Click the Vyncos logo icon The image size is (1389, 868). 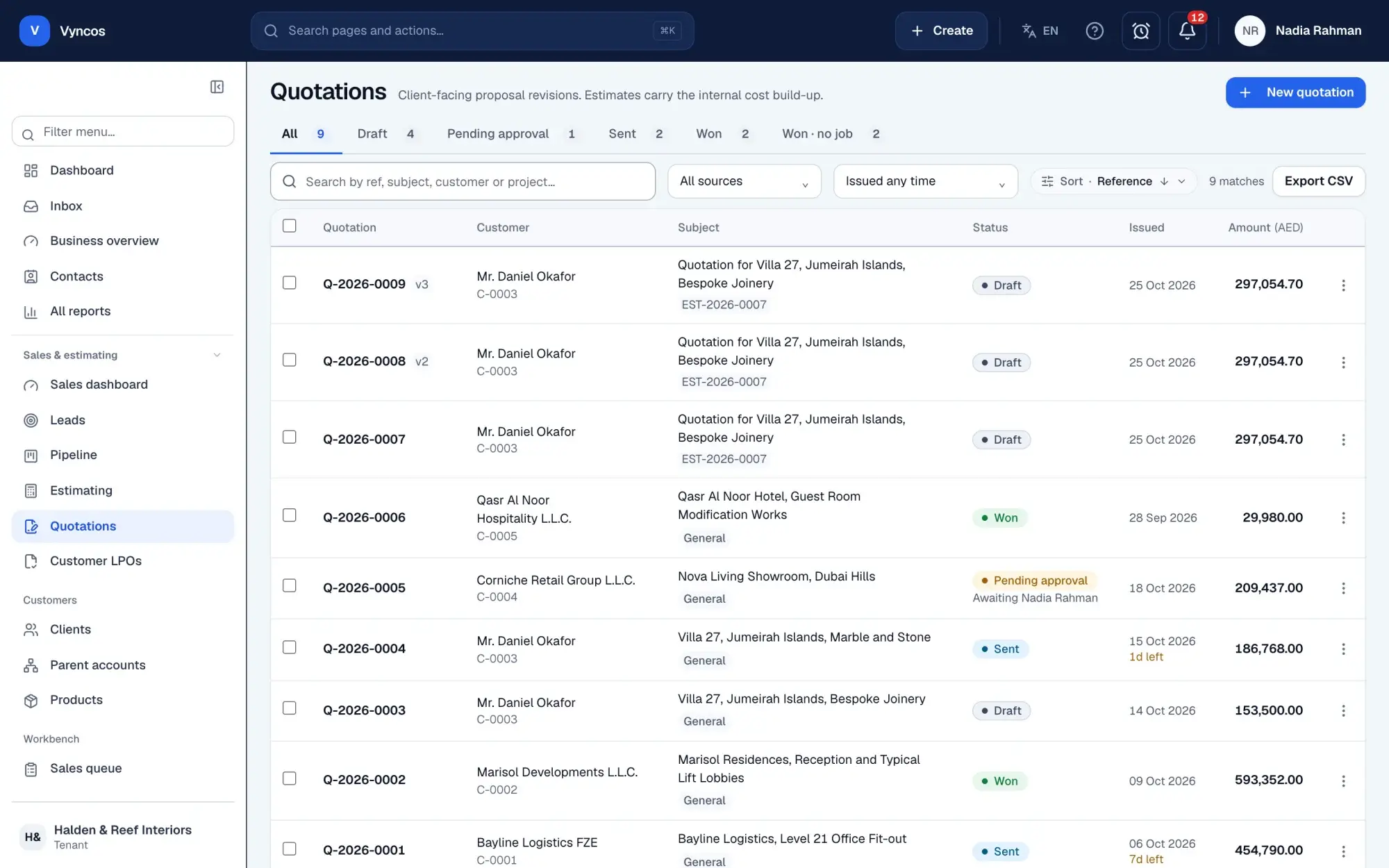(x=34, y=31)
